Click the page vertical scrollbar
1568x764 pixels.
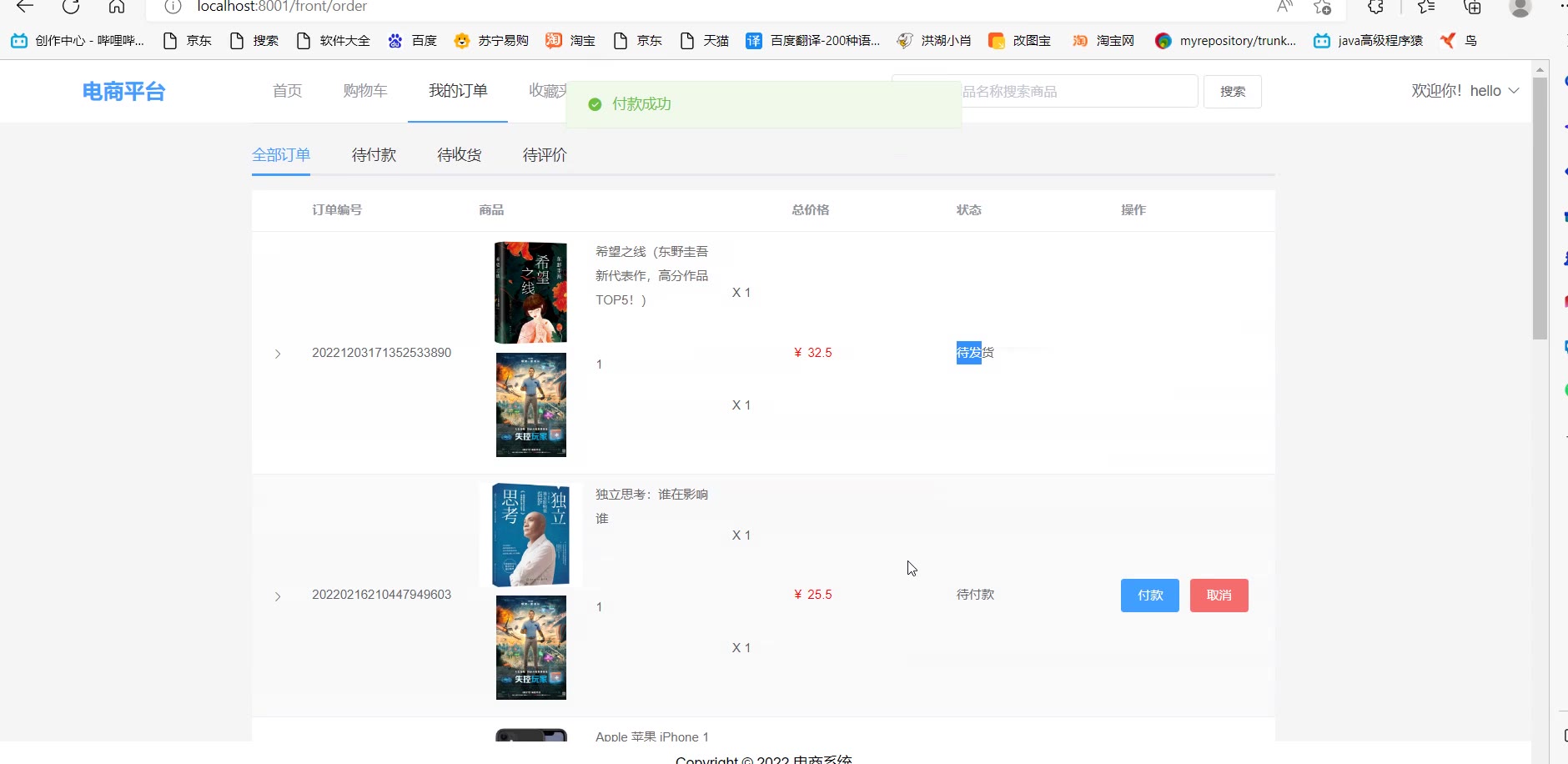point(1540,209)
